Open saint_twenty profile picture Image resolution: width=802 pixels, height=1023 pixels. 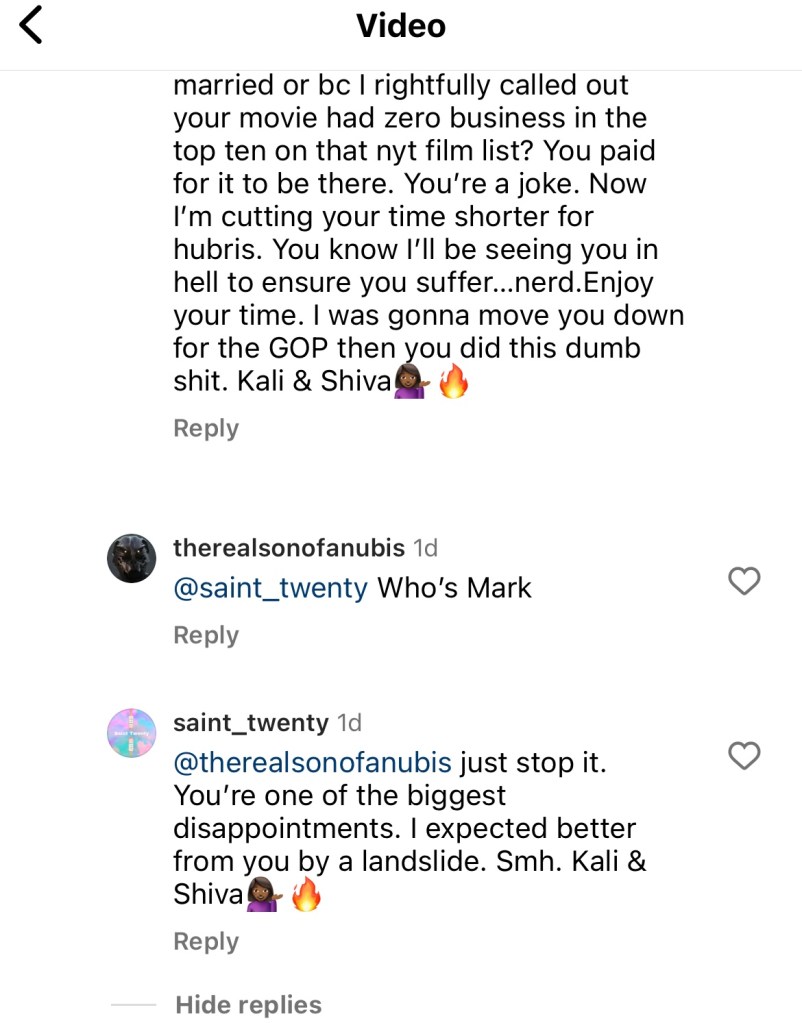point(131,733)
